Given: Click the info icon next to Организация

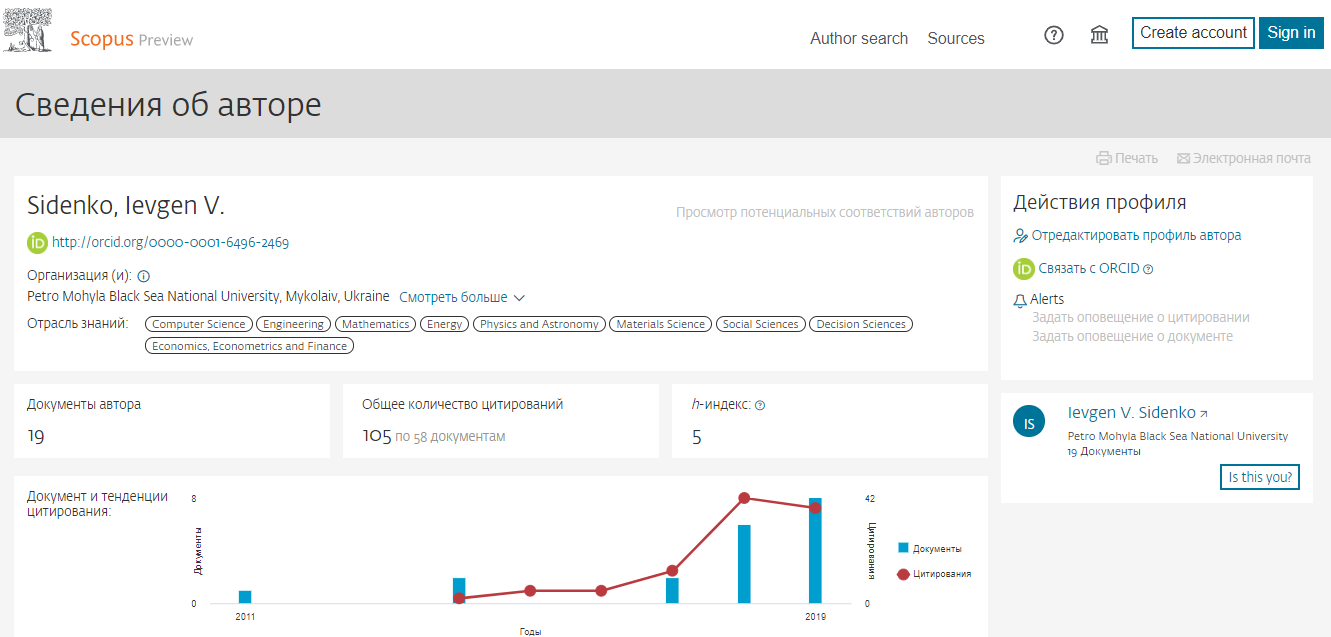Looking at the screenshot, I should [x=143, y=276].
